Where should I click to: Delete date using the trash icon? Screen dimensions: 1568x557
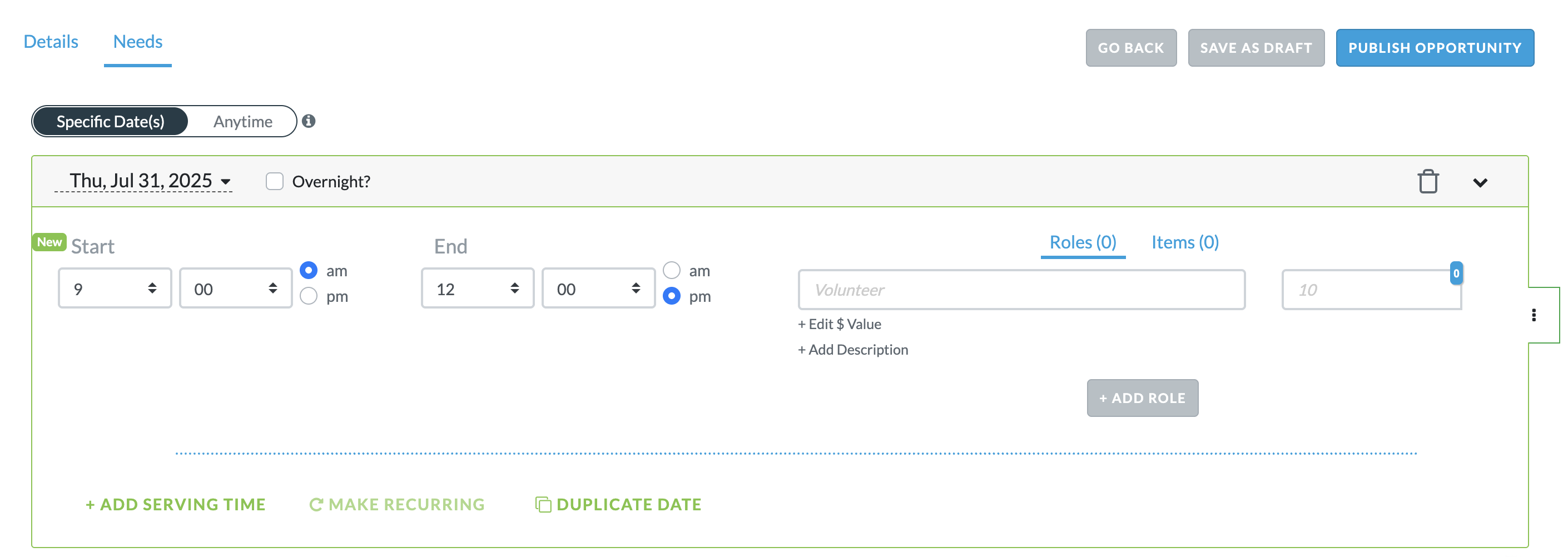(x=1427, y=181)
